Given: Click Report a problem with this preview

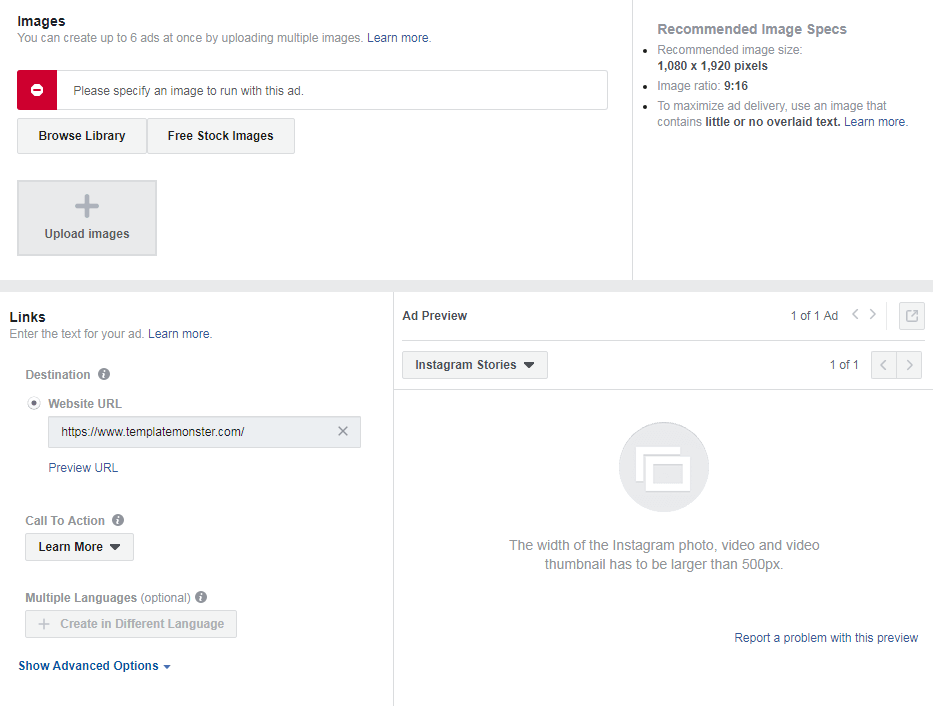Looking at the screenshot, I should [826, 638].
